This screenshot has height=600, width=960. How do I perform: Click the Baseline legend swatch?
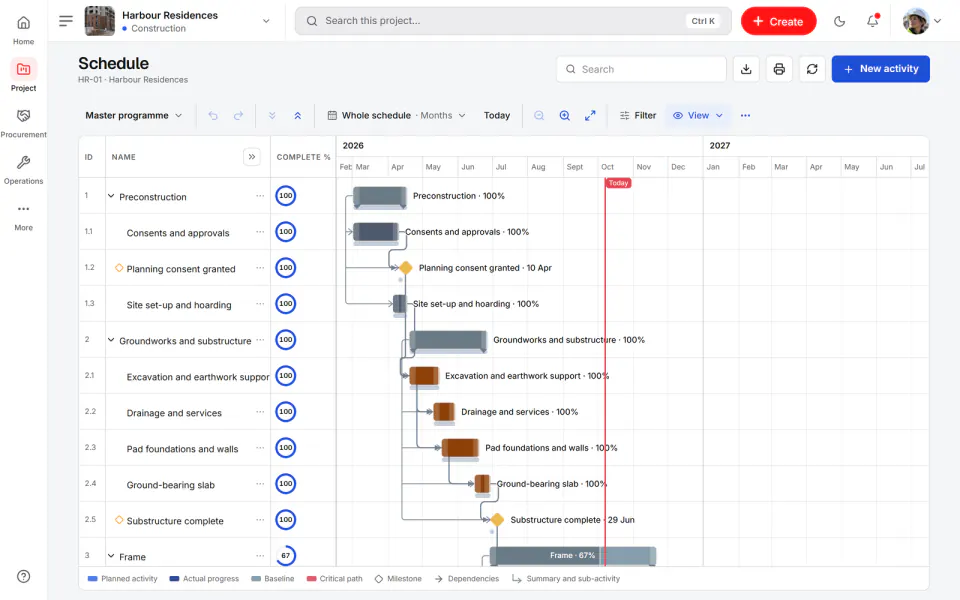(x=256, y=579)
